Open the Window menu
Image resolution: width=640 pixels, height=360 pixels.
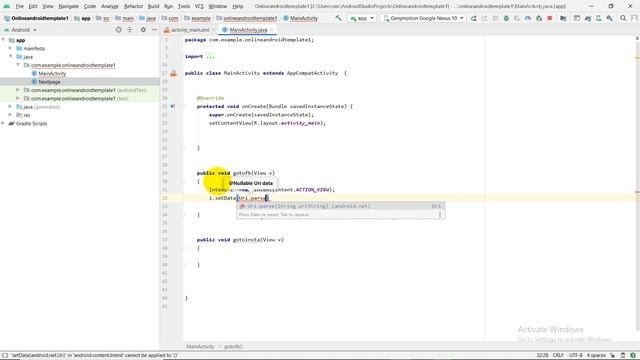(x=218, y=7)
